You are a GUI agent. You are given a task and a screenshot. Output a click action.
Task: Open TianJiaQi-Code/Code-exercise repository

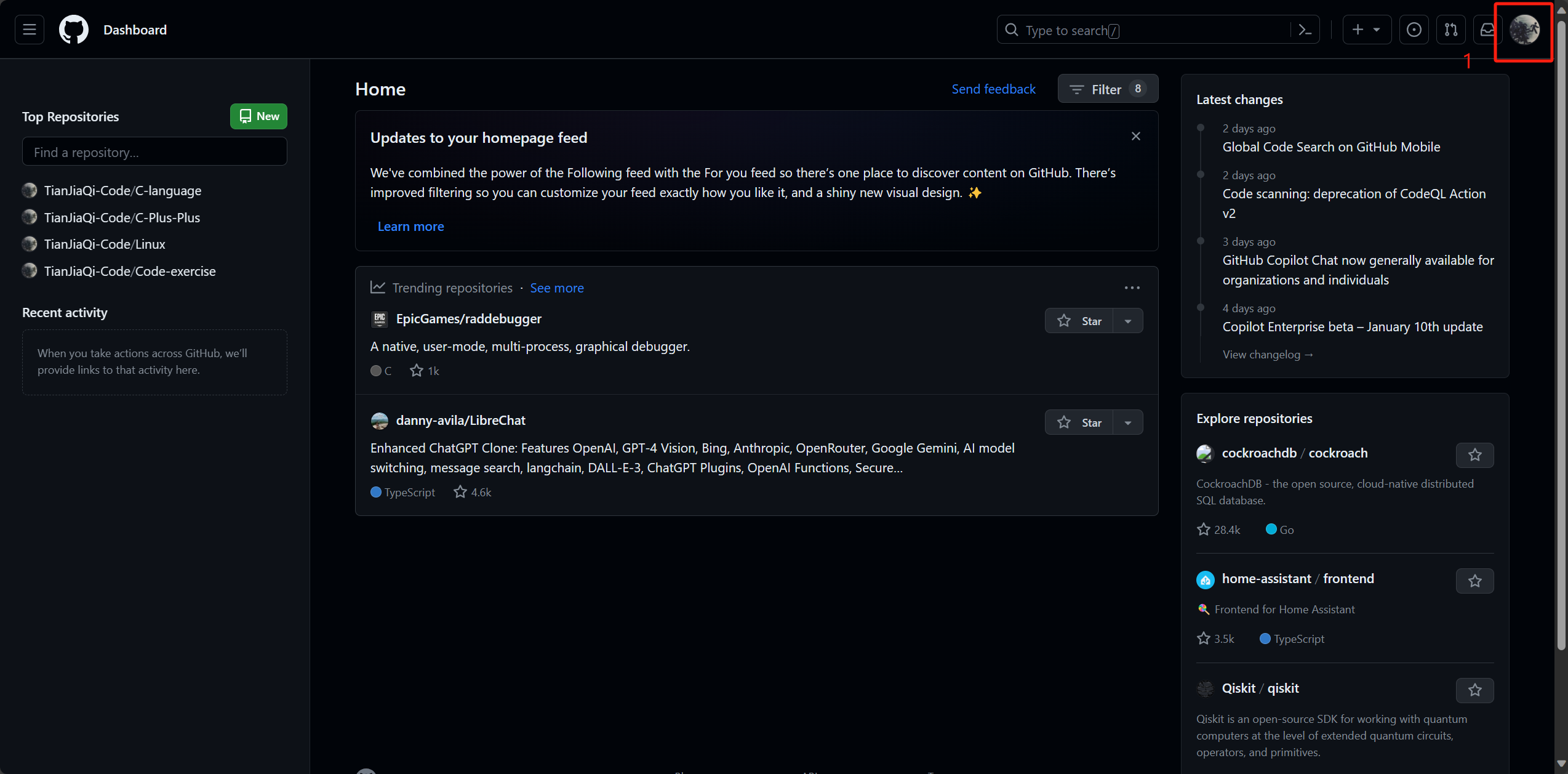tap(130, 271)
